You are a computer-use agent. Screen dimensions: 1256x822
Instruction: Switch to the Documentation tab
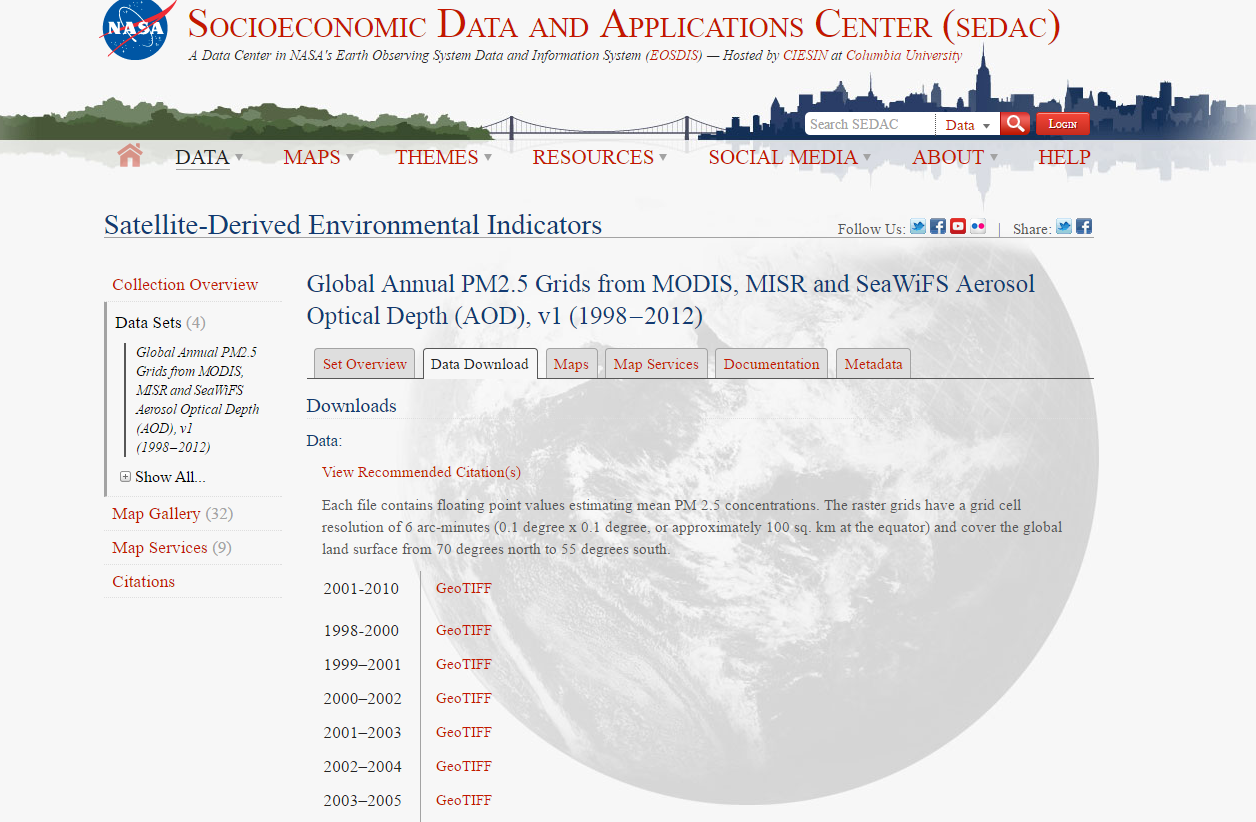pyautogui.click(x=771, y=364)
